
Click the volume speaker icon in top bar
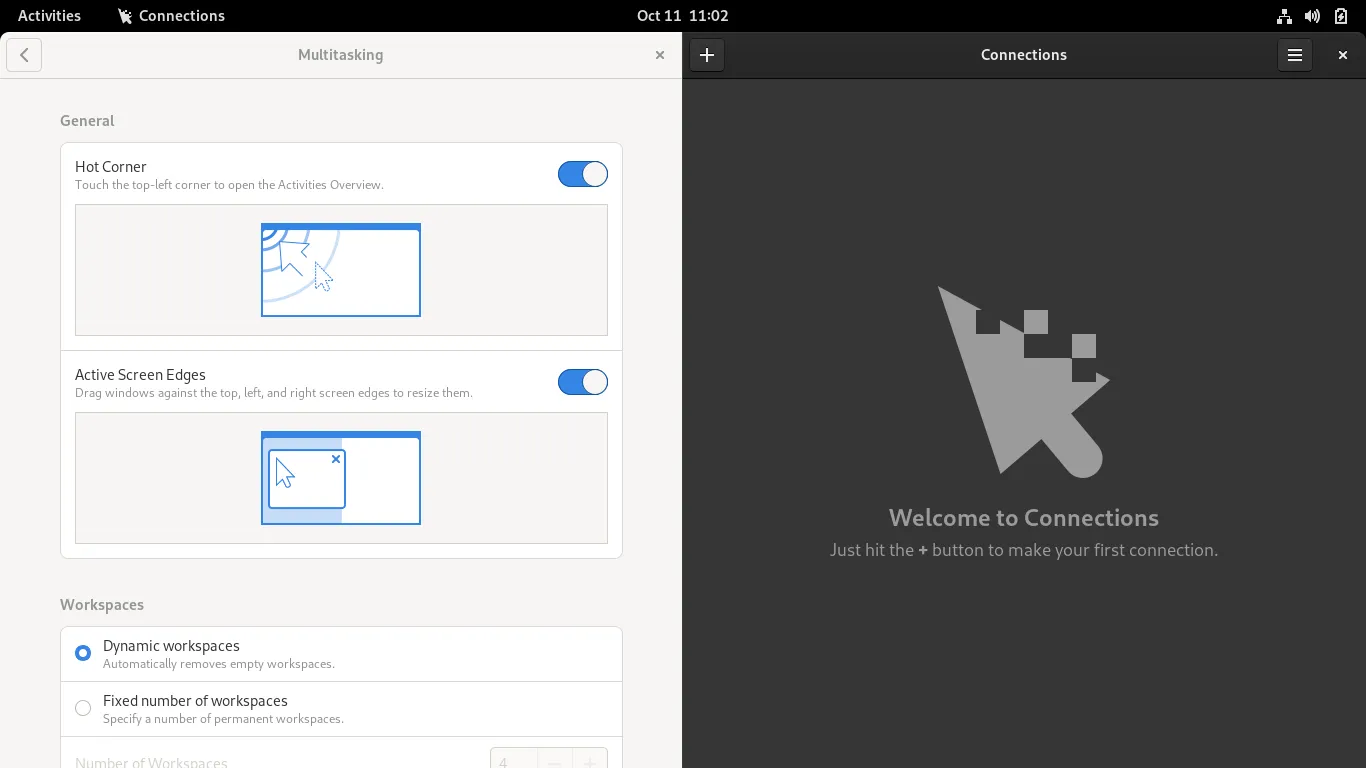tap(1312, 16)
